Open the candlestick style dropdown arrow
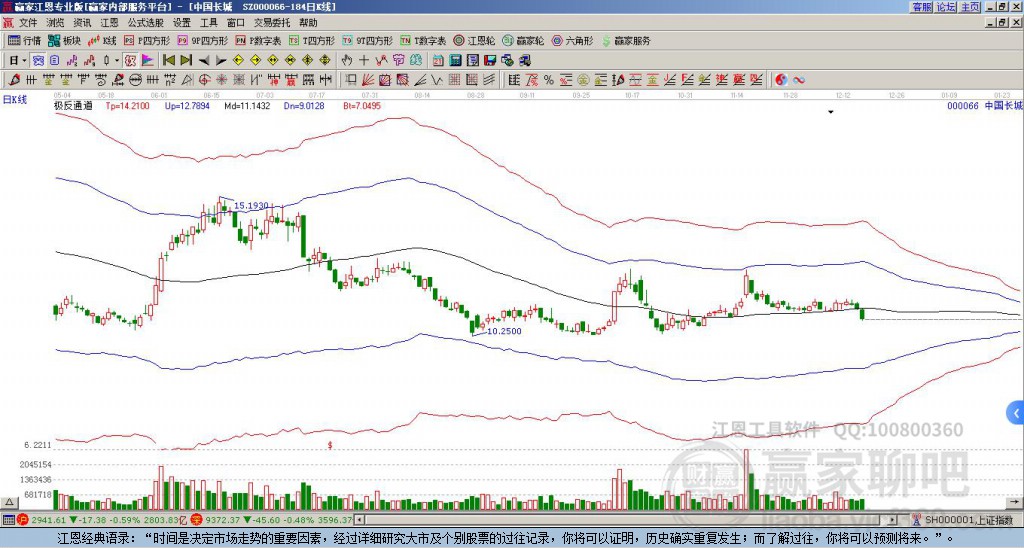 click(x=117, y=61)
